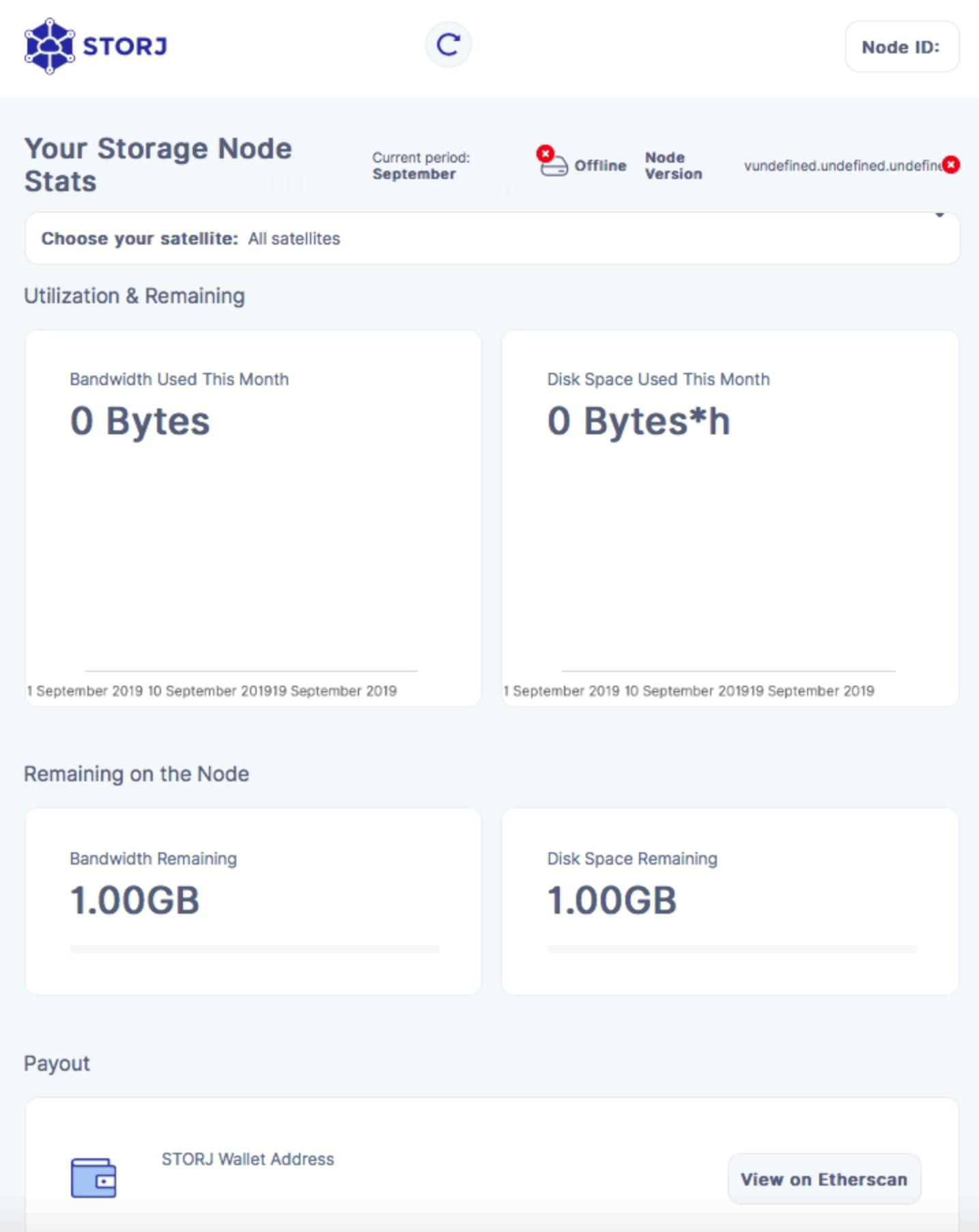The width and height of the screenshot is (979, 1232).
Task: Click the satellite dropdown arrow
Action: click(940, 215)
